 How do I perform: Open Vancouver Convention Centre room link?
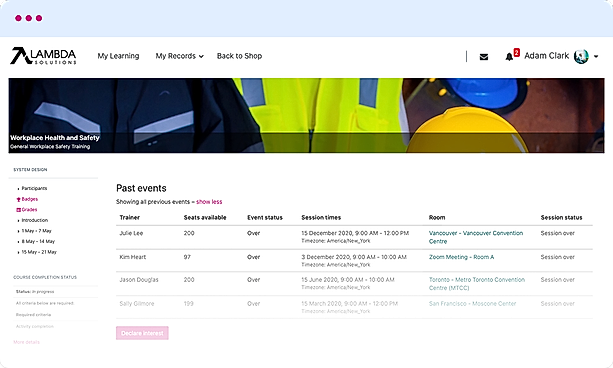(476, 237)
